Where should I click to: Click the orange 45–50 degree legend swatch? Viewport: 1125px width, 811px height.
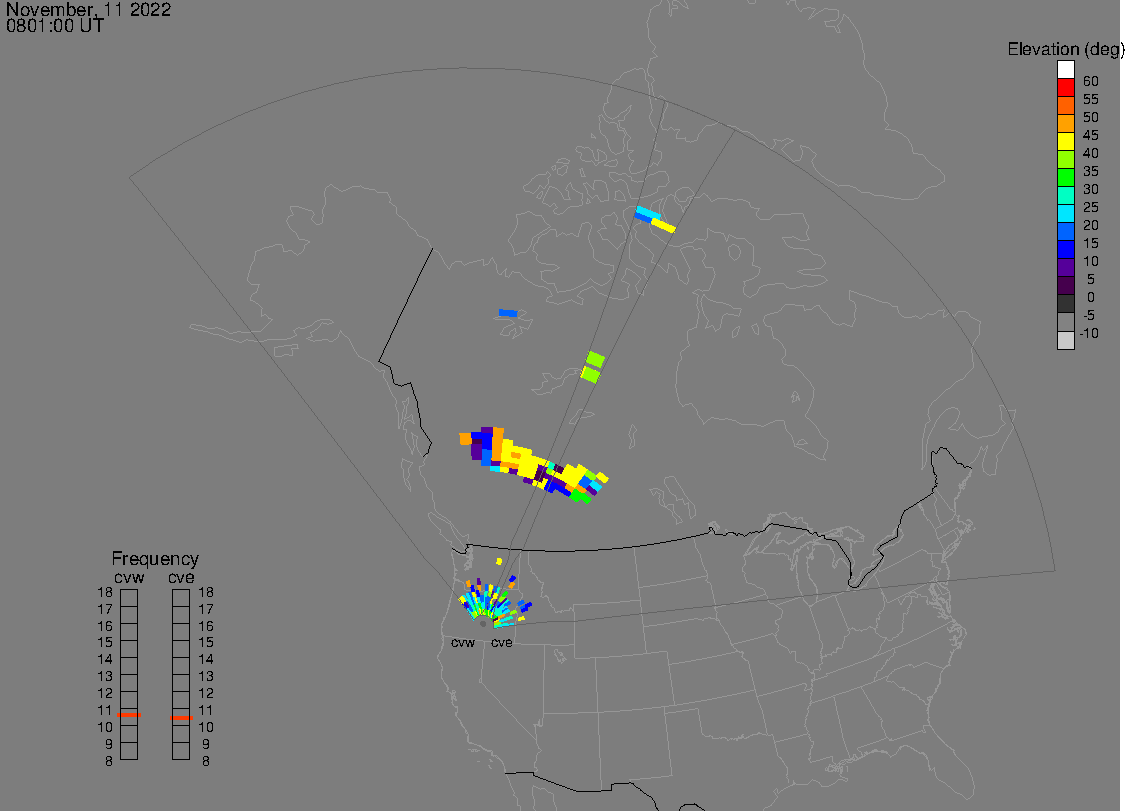click(x=1065, y=123)
